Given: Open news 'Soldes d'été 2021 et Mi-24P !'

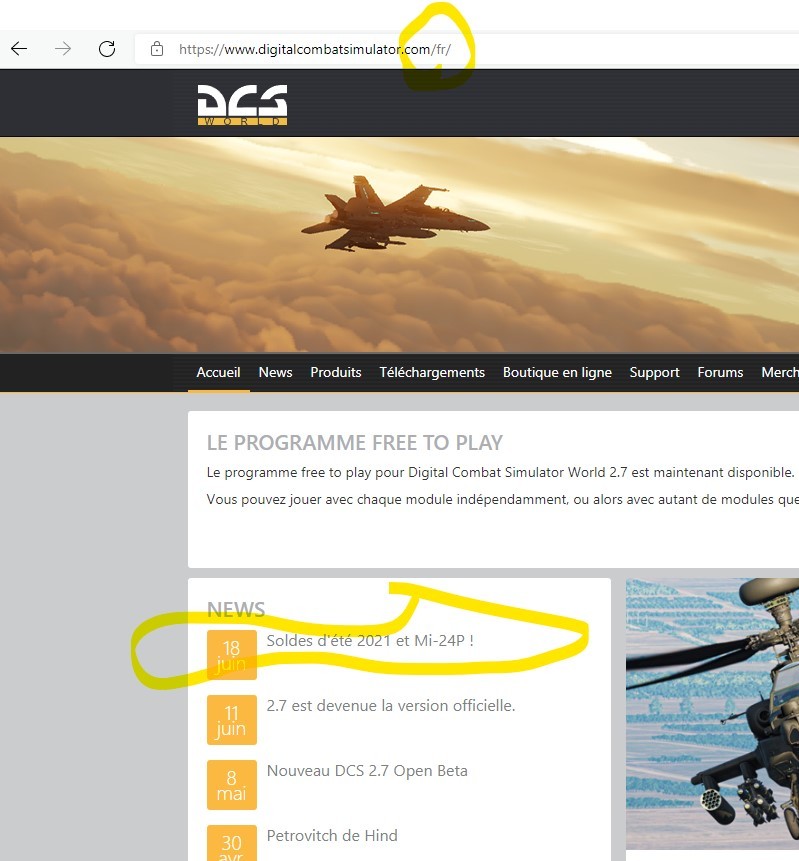Looking at the screenshot, I should pyautogui.click(x=370, y=640).
